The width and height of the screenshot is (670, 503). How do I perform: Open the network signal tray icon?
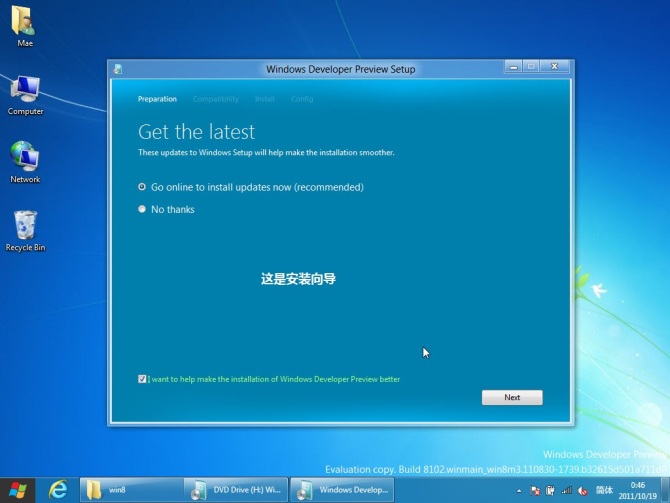coord(567,491)
